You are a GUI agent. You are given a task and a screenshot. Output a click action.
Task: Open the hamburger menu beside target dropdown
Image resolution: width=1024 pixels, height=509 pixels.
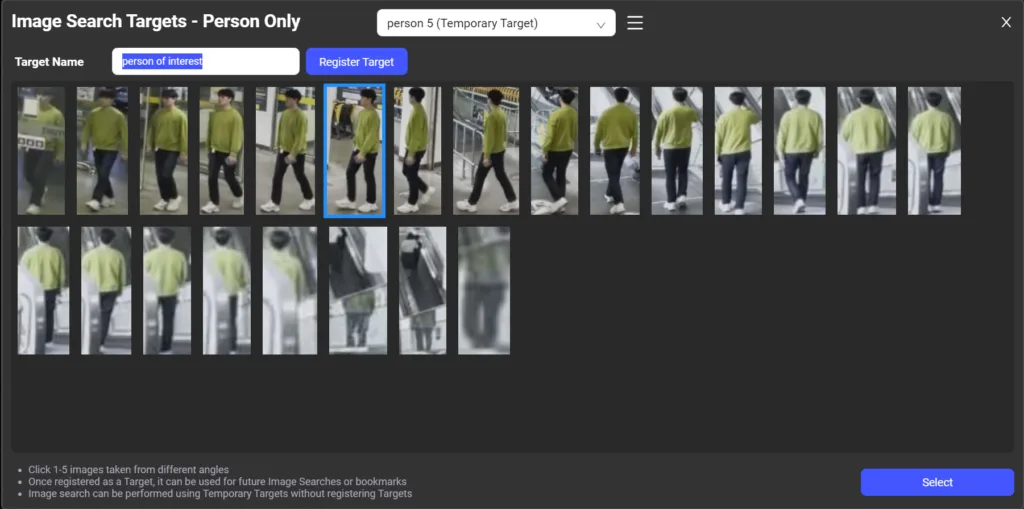pyautogui.click(x=635, y=23)
